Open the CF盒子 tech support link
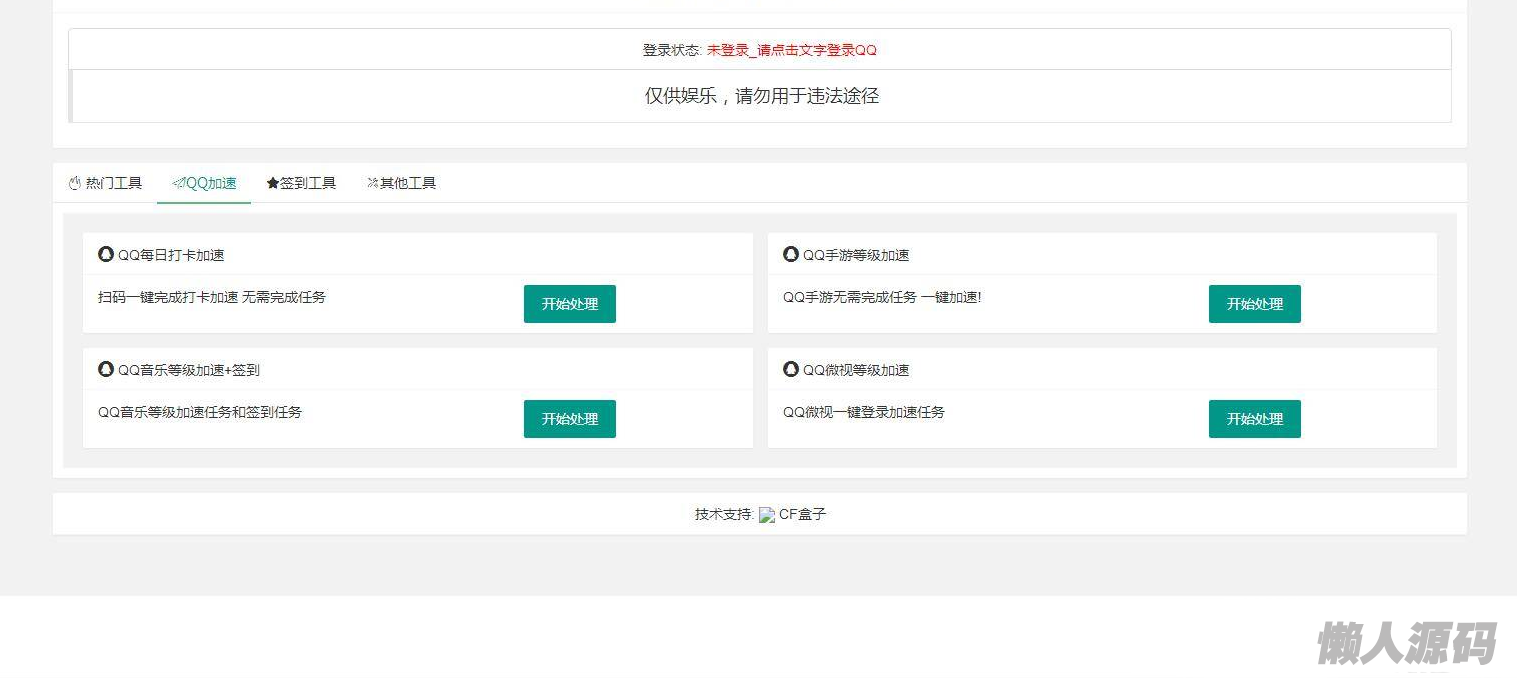The height and width of the screenshot is (678, 1517). pos(802,515)
